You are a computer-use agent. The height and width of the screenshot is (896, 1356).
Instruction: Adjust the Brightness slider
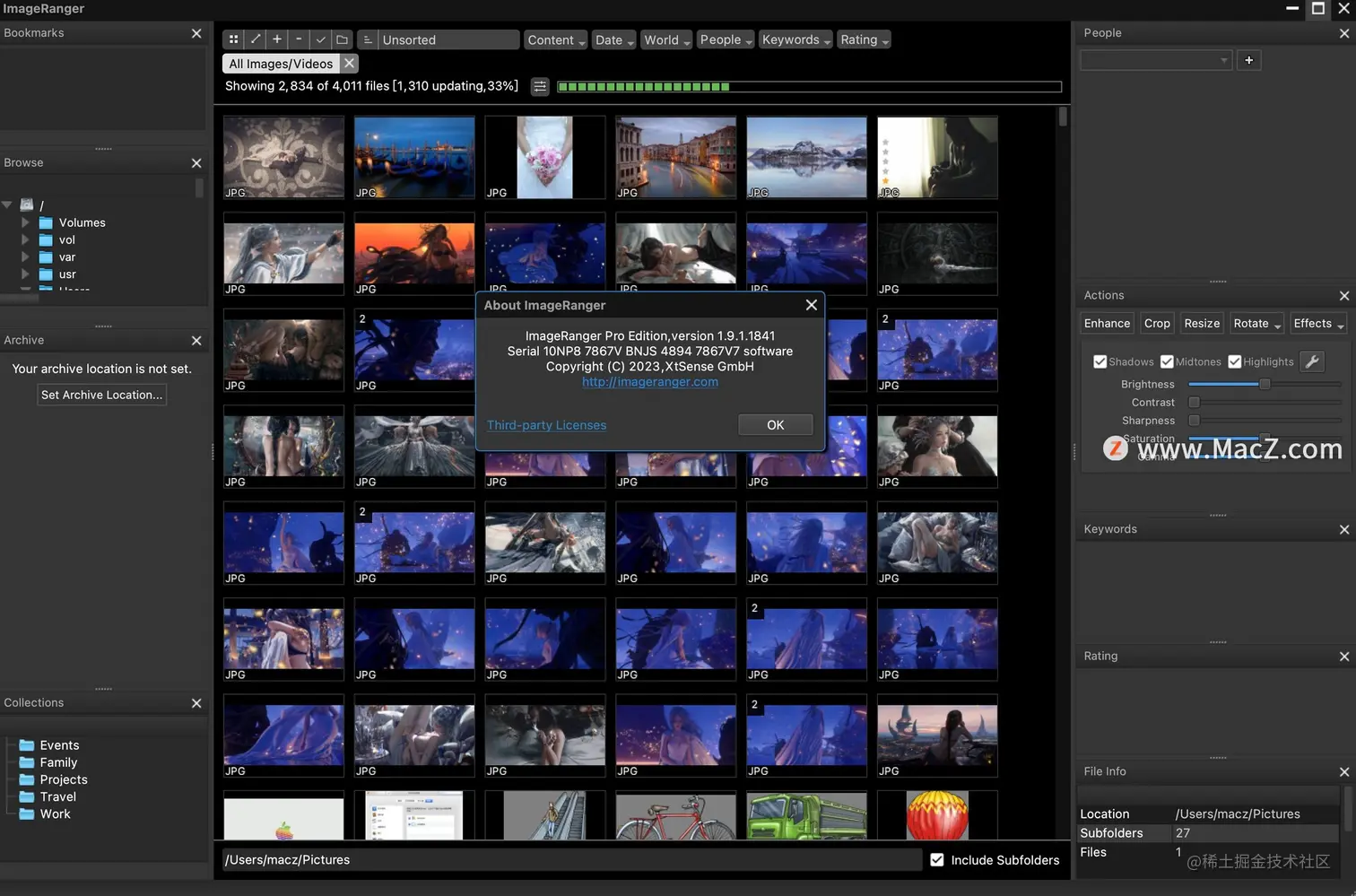coord(1265,384)
